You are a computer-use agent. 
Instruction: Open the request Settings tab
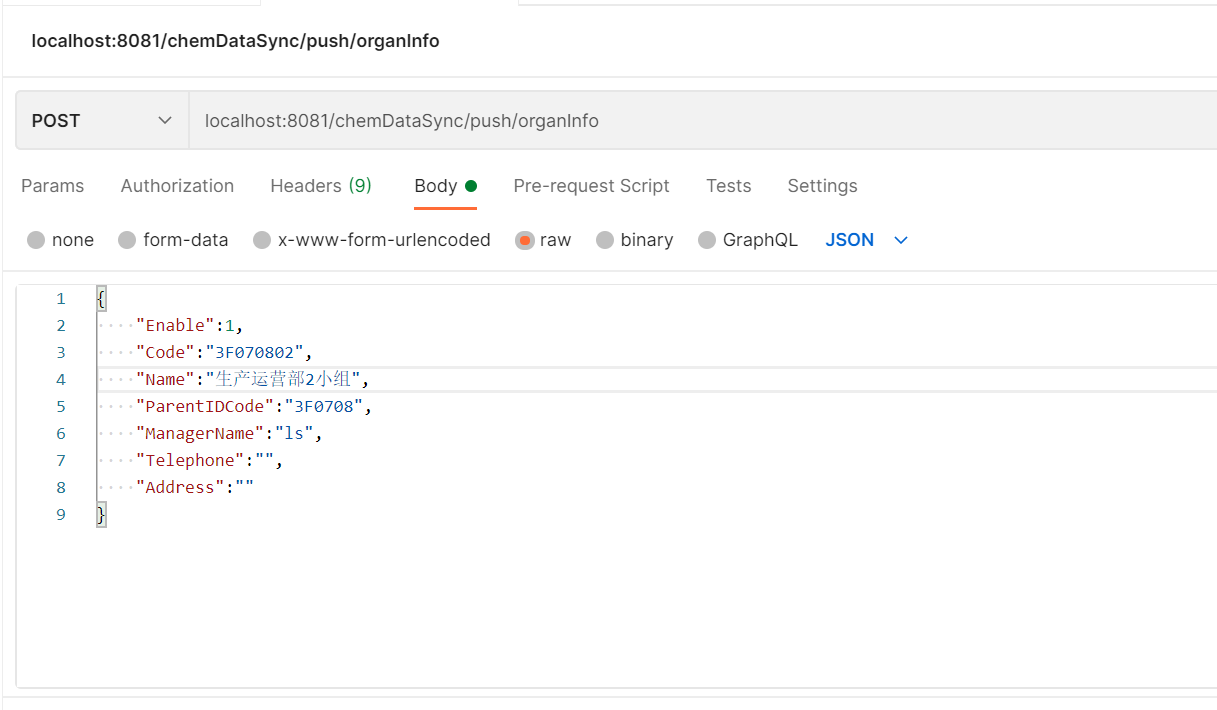click(x=822, y=185)
